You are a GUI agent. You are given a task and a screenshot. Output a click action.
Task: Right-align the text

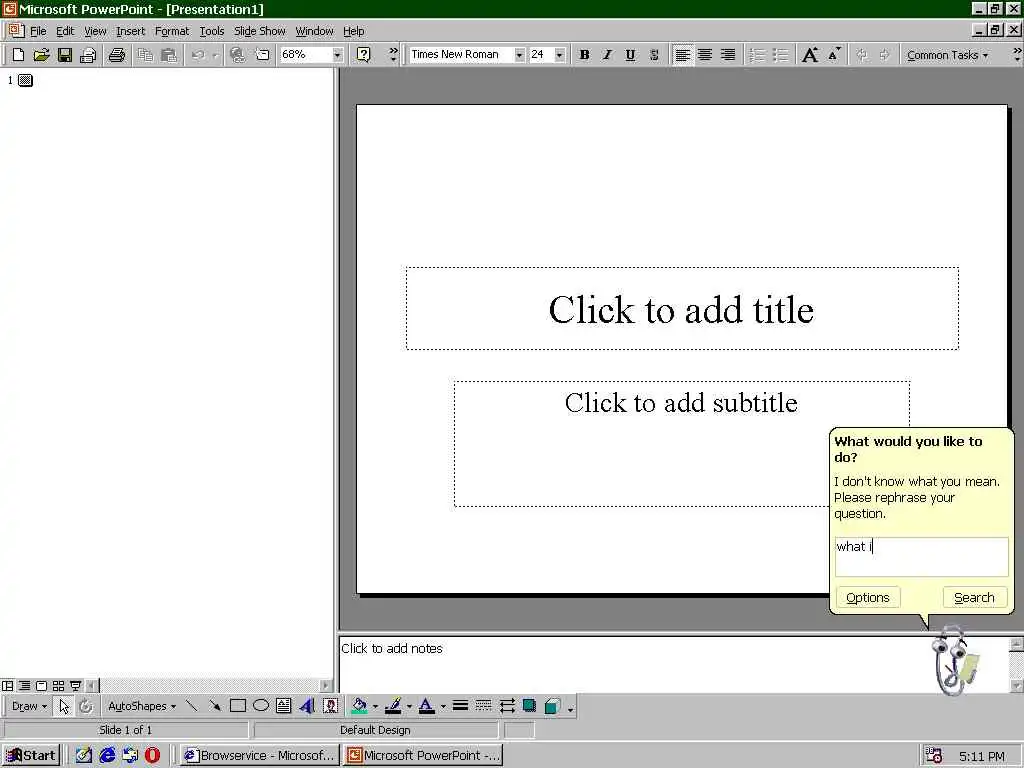coord(728,55)
